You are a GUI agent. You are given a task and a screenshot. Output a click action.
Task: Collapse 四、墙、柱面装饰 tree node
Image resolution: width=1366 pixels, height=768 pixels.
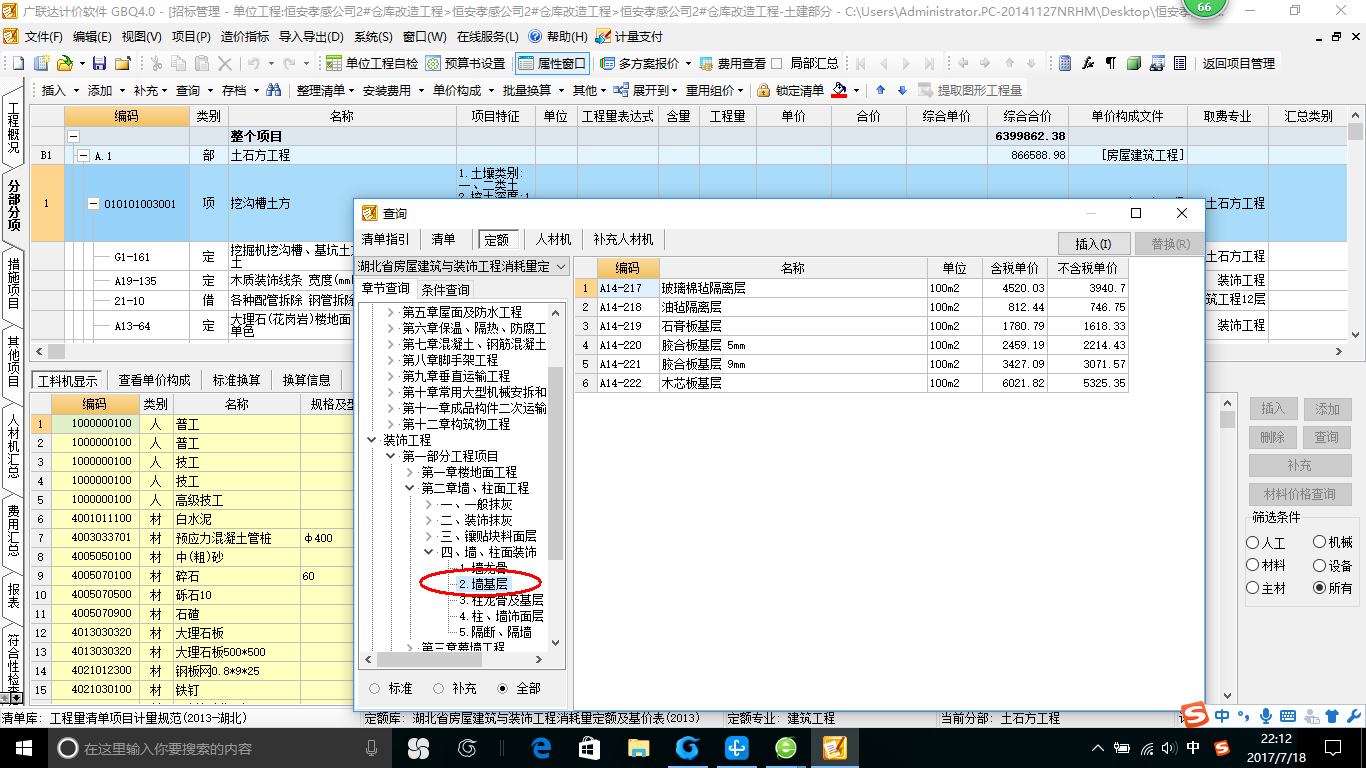coord(428,552)
